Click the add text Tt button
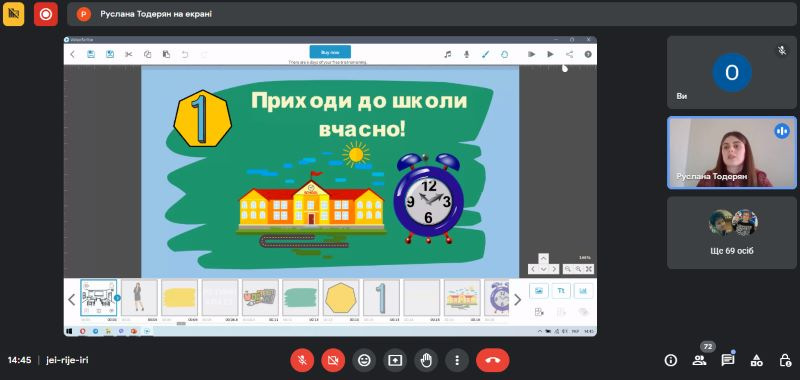This screenshot has width=800, height=380. point(561,291)
